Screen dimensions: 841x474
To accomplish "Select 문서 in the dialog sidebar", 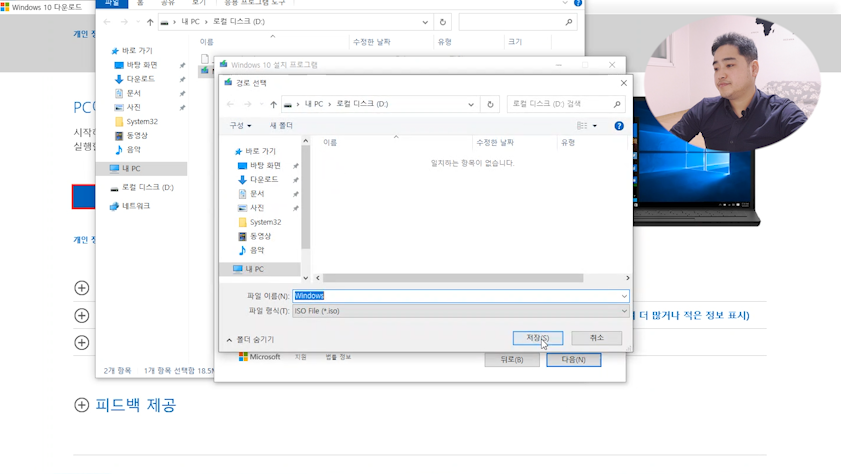I will pyautogui.click(x=257, y=194).
